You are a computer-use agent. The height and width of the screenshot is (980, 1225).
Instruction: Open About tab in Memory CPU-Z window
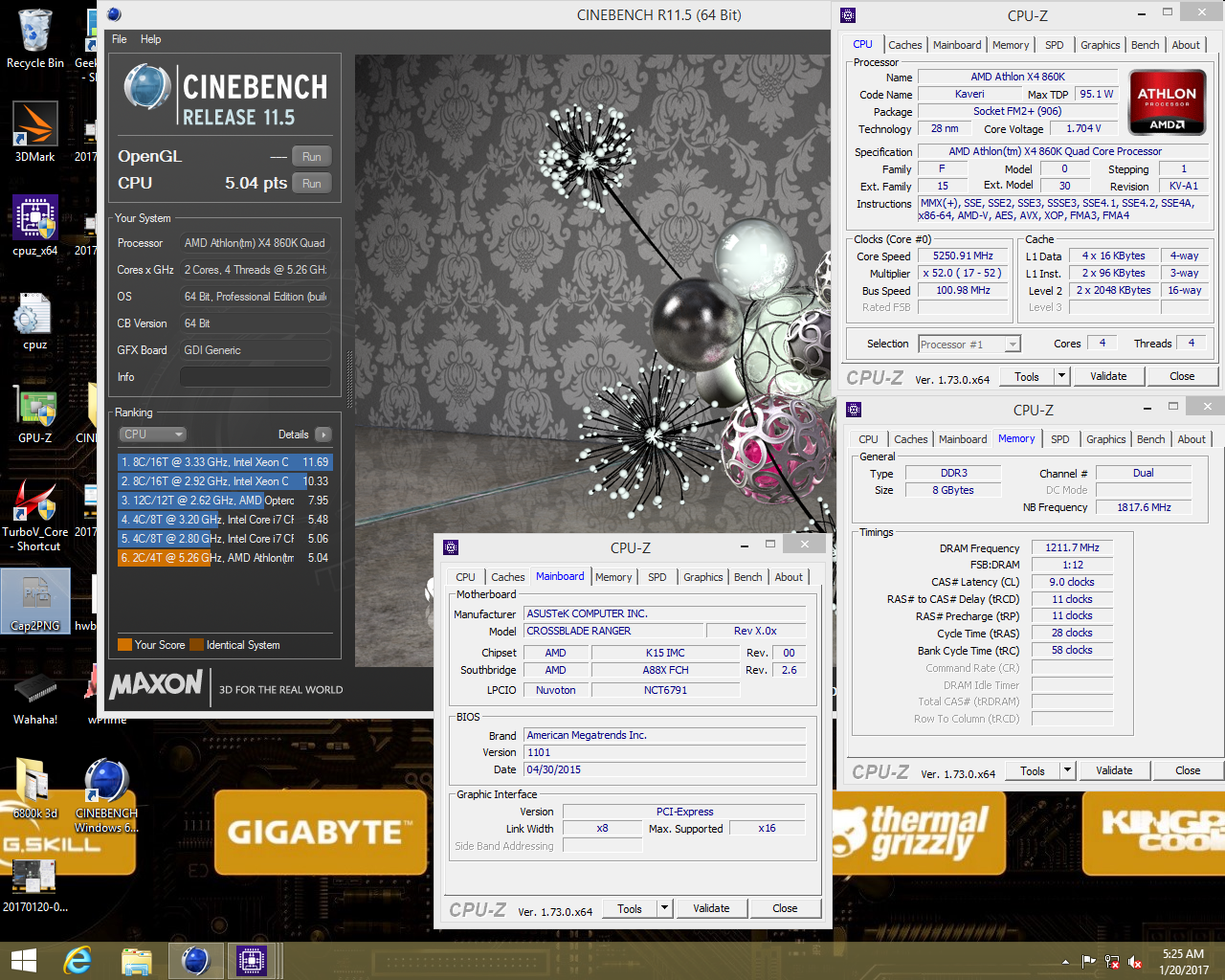pos(1192,439)
